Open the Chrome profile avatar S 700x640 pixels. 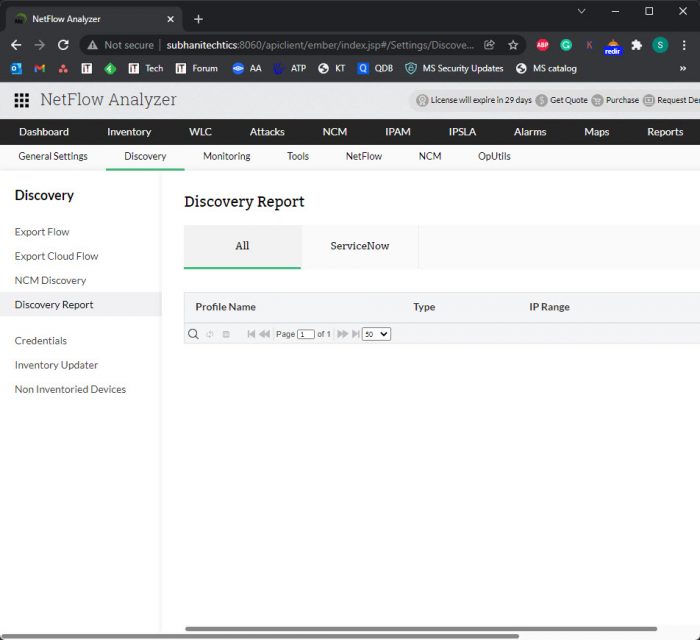tap(660, 45)
